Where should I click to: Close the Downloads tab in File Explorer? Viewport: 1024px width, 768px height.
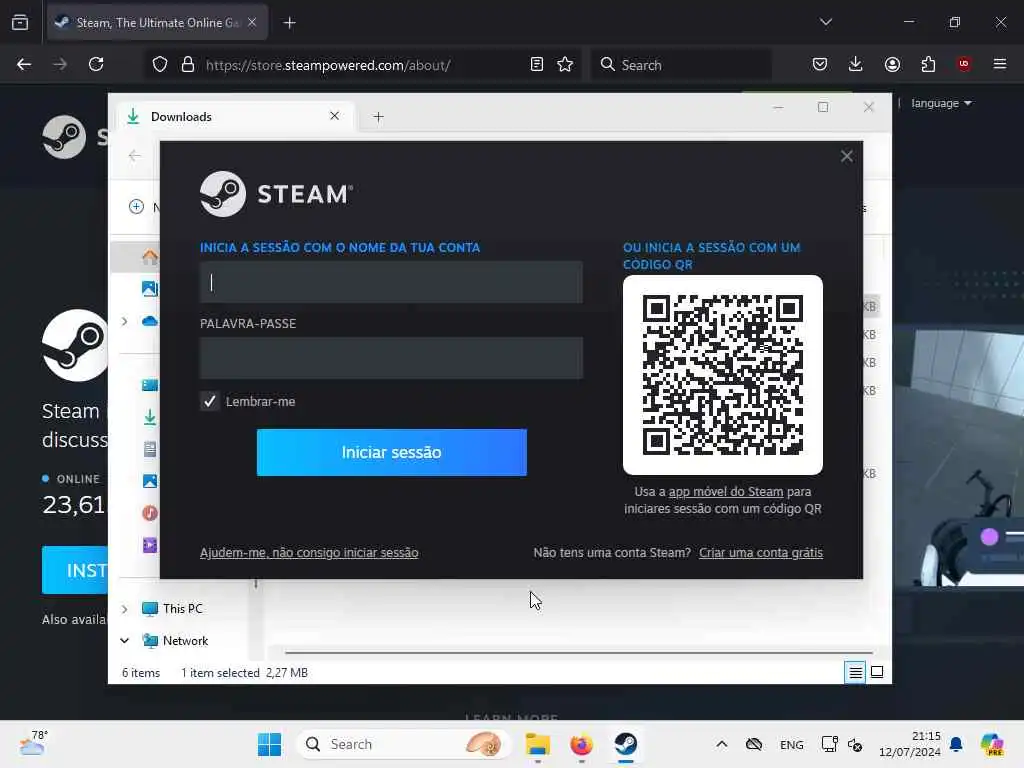point(334,116)
